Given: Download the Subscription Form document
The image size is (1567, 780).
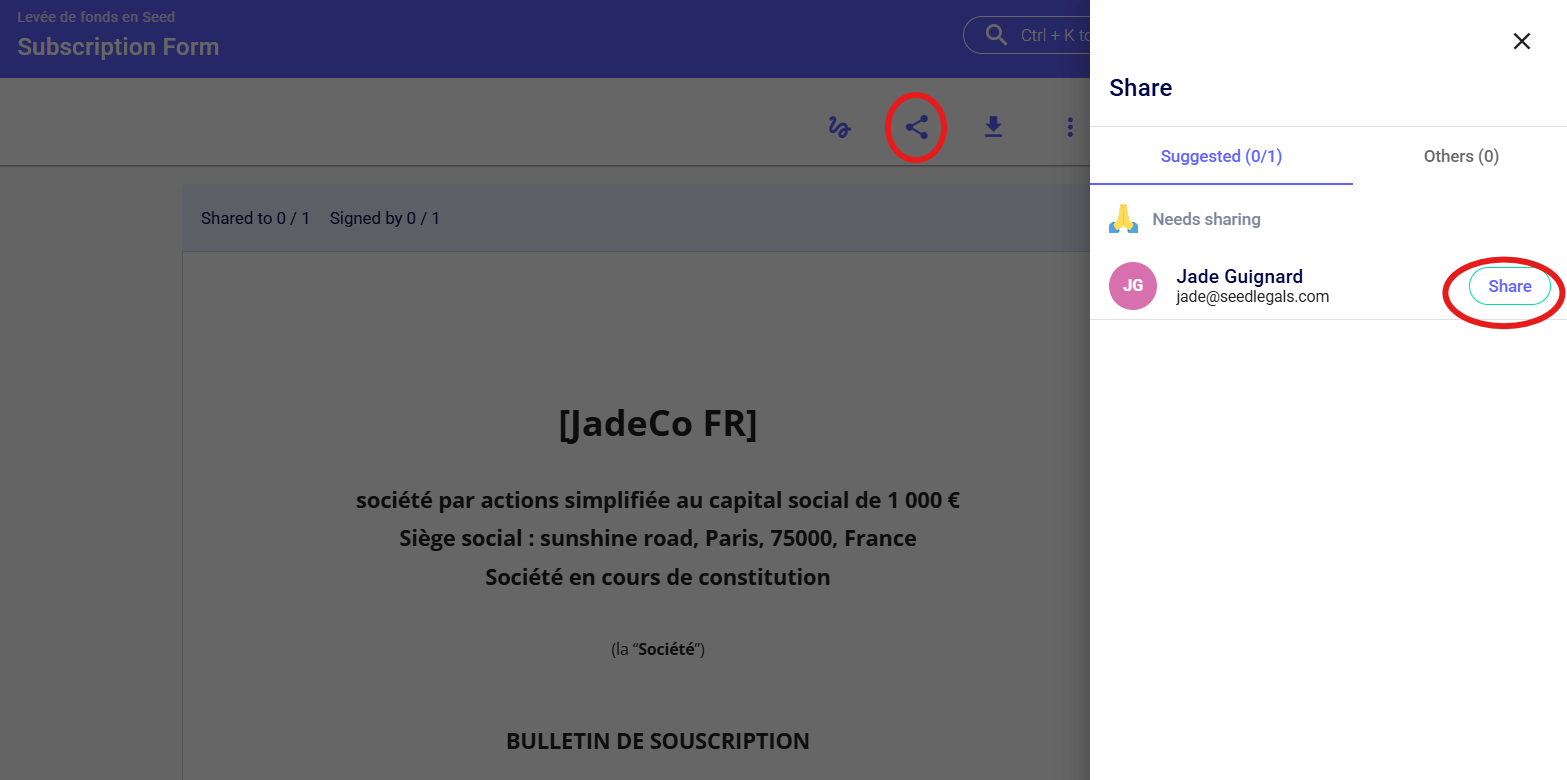Looking at the screenshot, I should point(993,127).
